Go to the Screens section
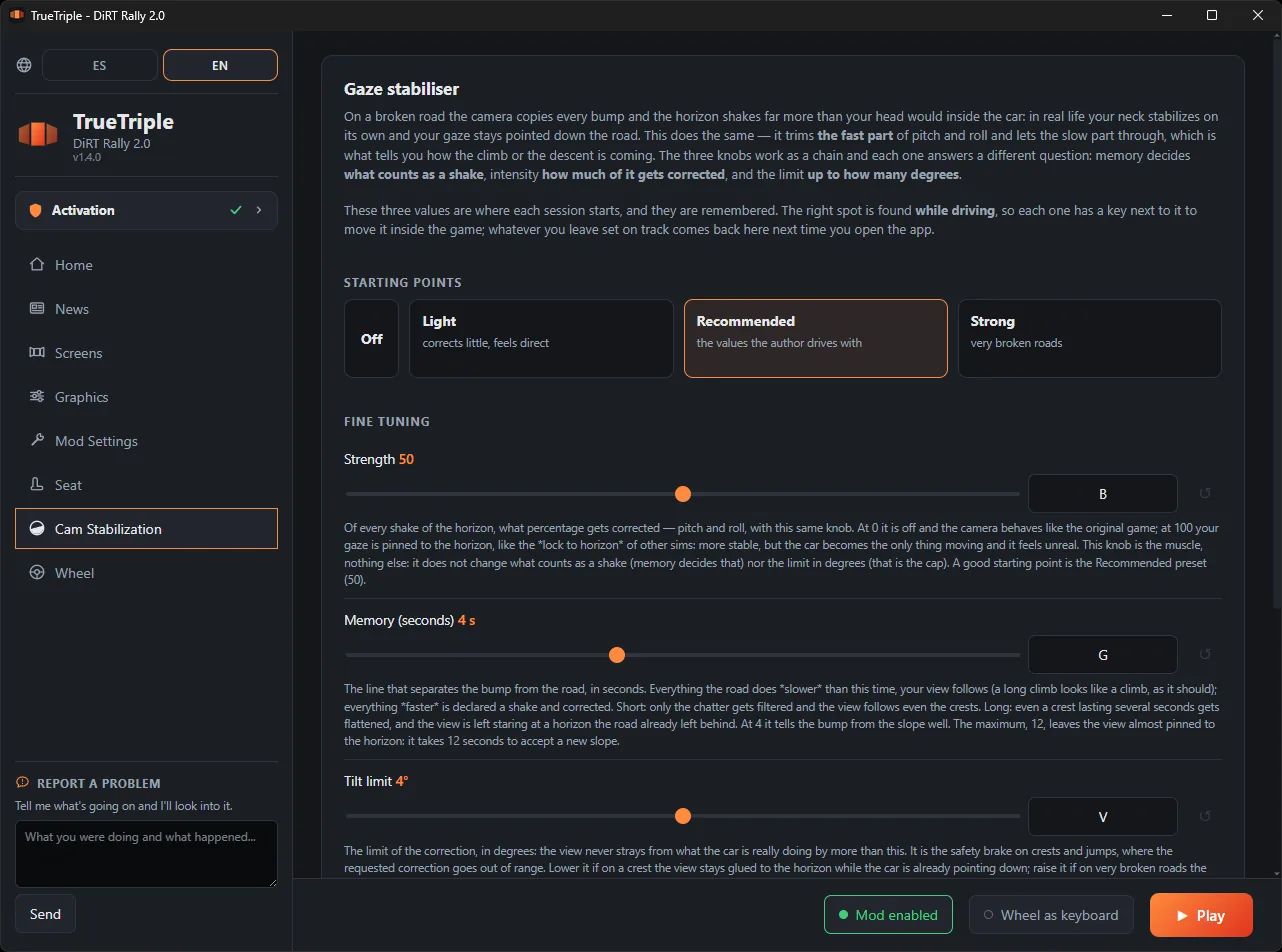 coord(146,353)
